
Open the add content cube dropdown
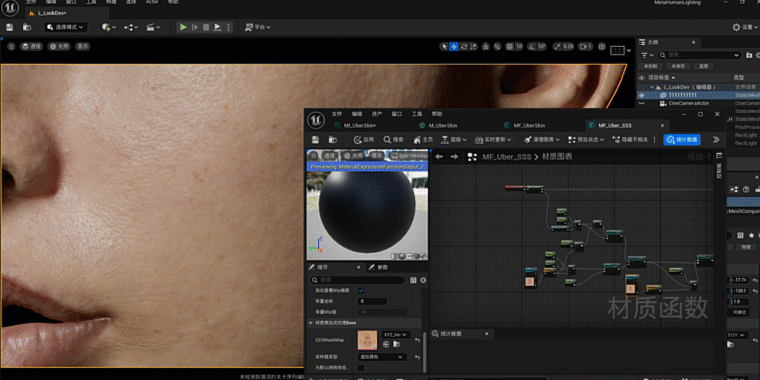(x=109, y=27)
